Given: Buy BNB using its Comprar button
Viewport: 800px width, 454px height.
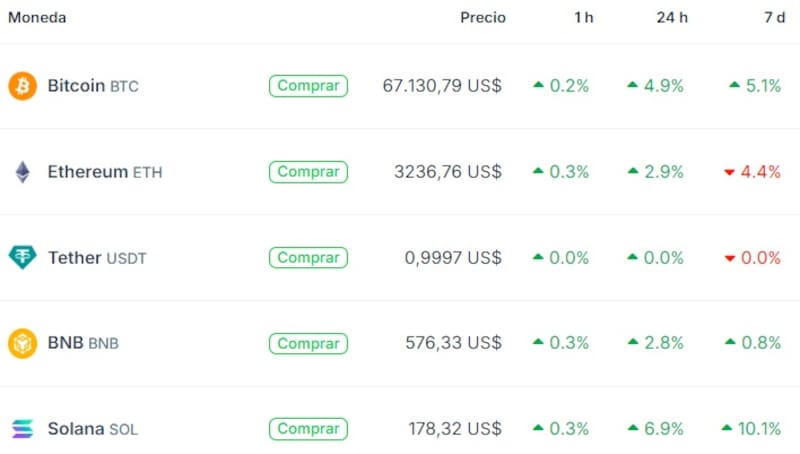Looking at the screenshot, I should (x=308, y=344).
